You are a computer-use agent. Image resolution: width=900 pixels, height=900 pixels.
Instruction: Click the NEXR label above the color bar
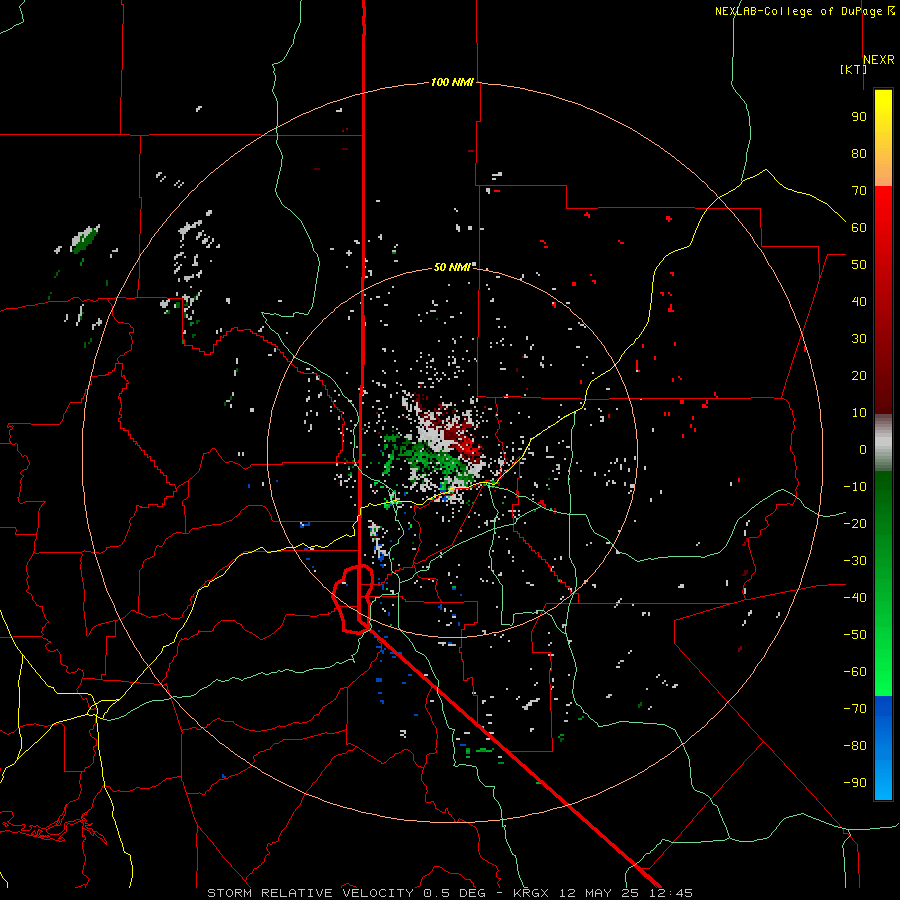click(x=879, y=60)
